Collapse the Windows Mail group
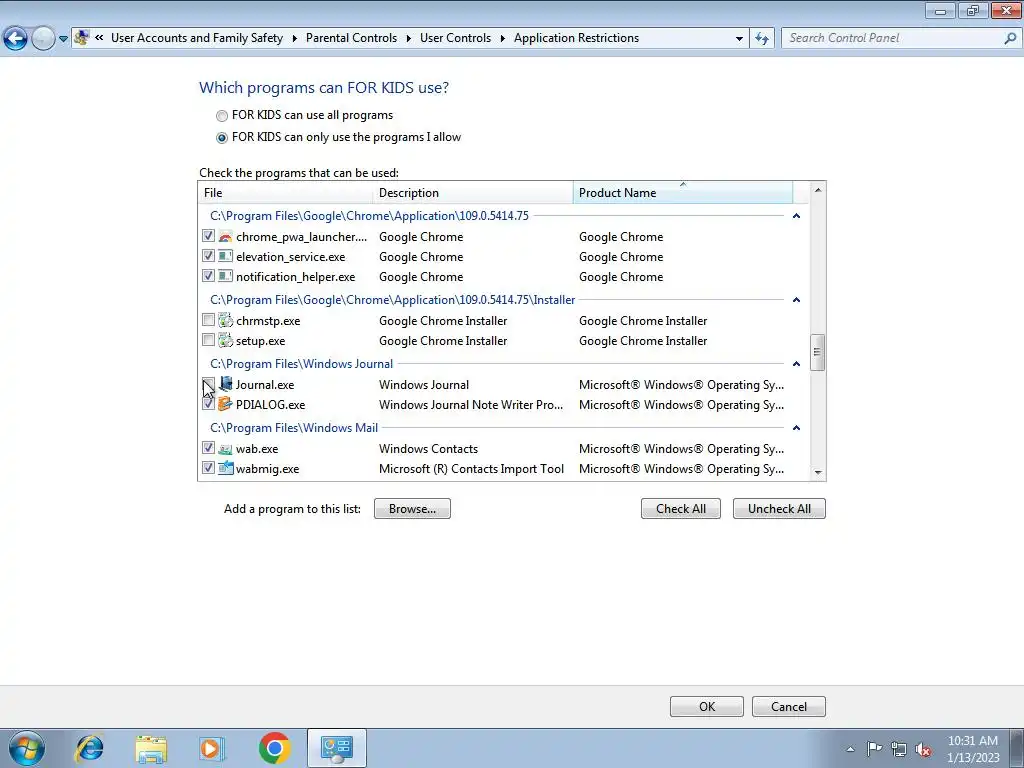This screenshot has height=768, width=1024. click(796, 428)
